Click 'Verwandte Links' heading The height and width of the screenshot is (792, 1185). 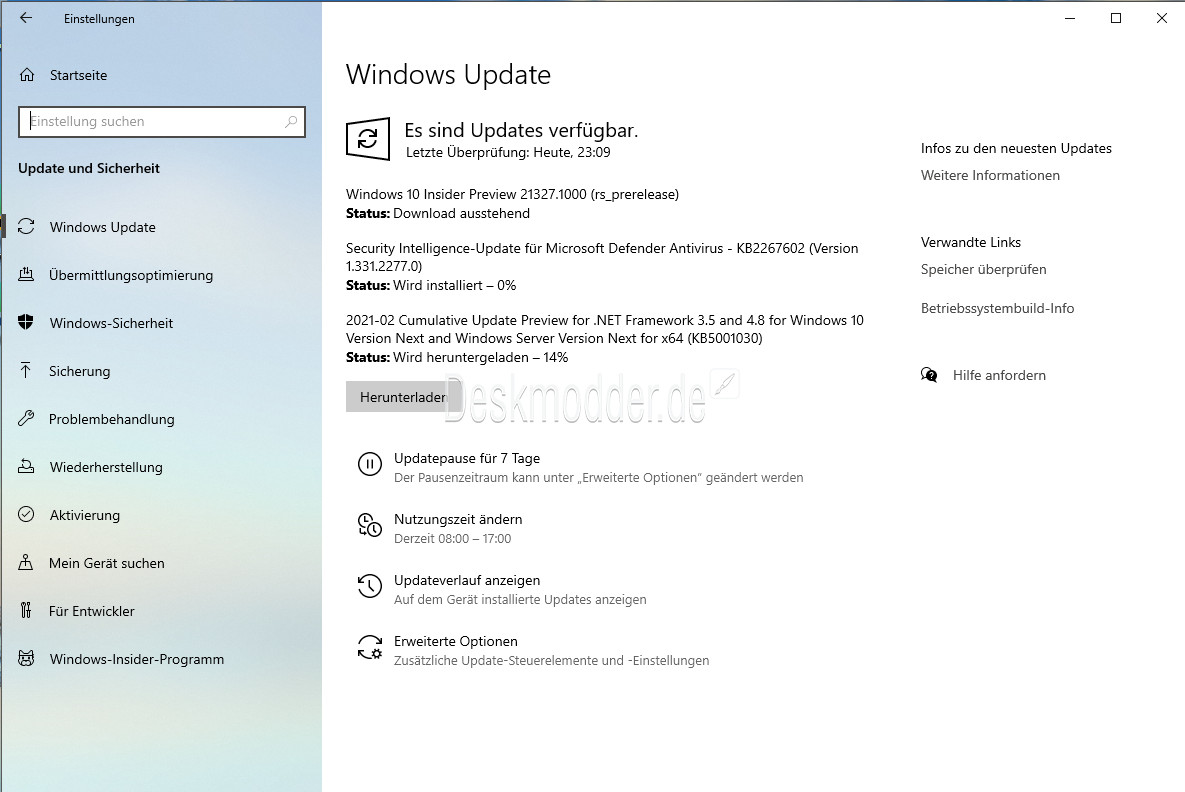point(970,242)
